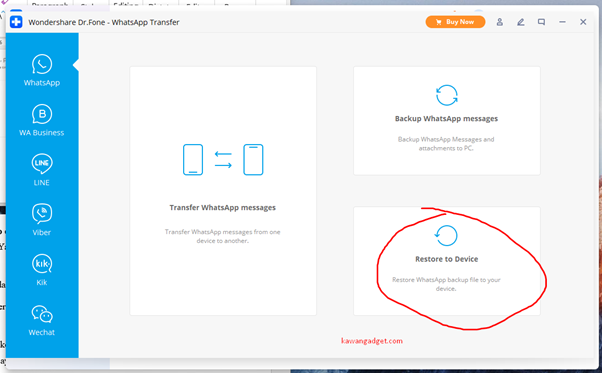Open the Kik section icon

click(x=42, y=264)
